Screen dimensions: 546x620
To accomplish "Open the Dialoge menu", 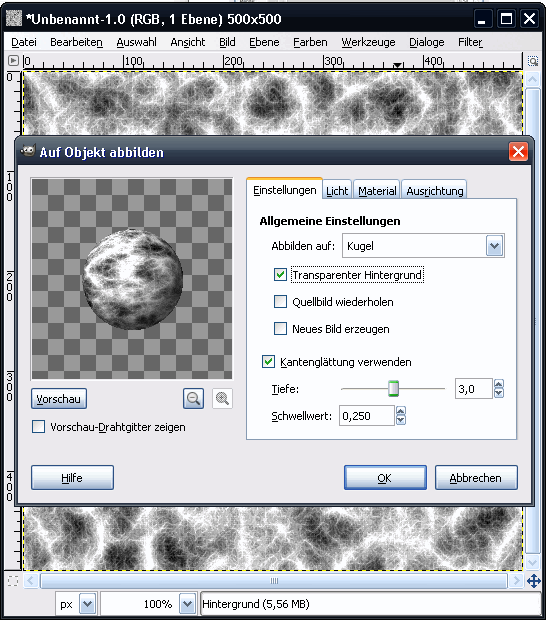I will [x=427, y=42].
